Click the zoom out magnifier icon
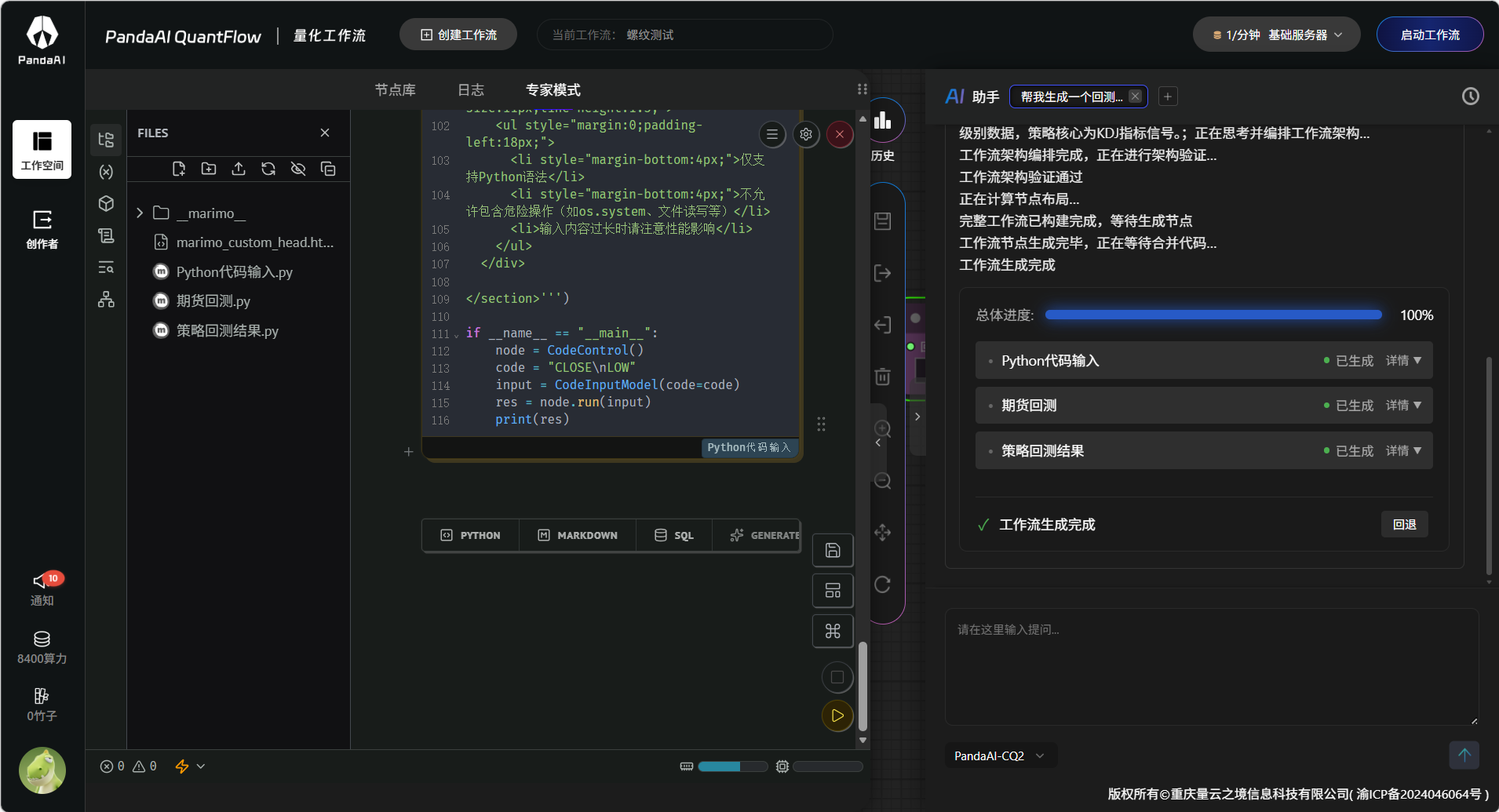Viewport: 1499px width, 812px height. pos(883,481)
